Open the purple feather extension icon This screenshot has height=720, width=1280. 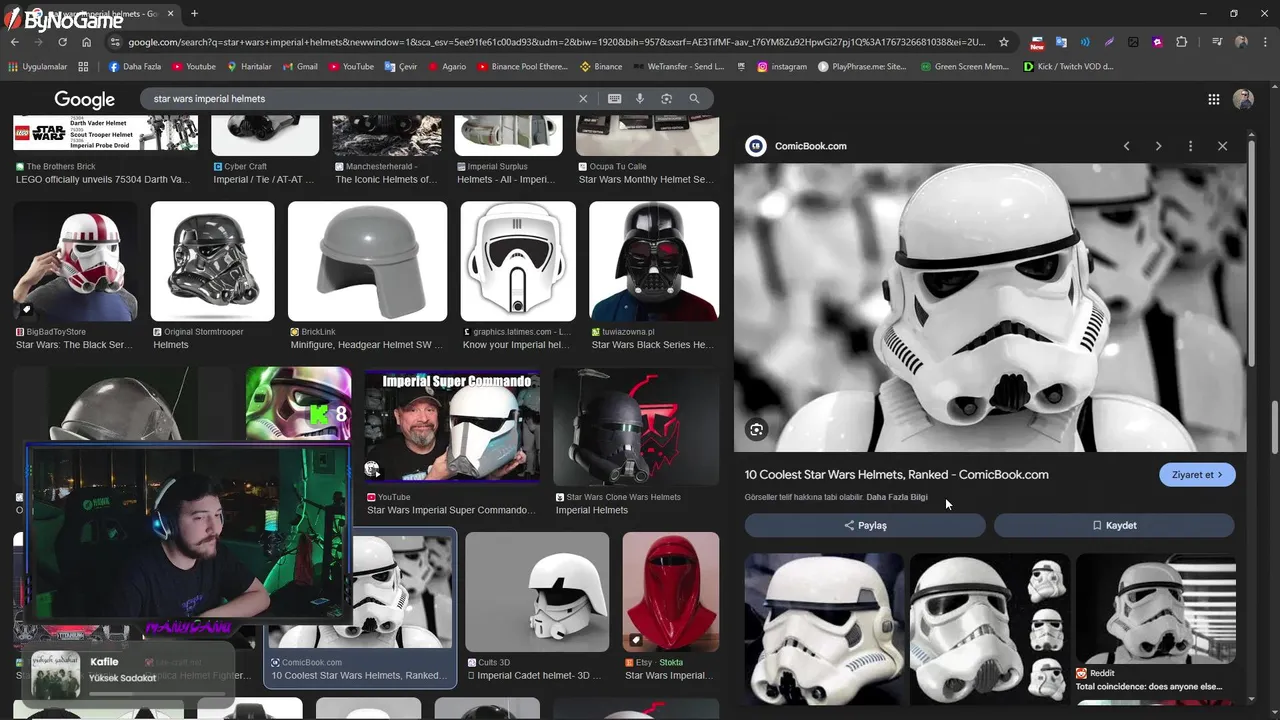[1109, 42]
